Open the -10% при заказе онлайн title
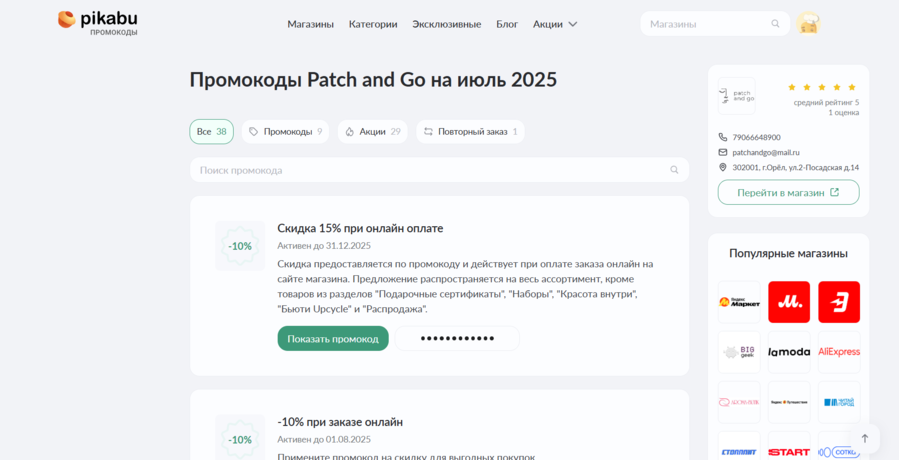This screenshot has width=899, height=460. tap(340, 422)
